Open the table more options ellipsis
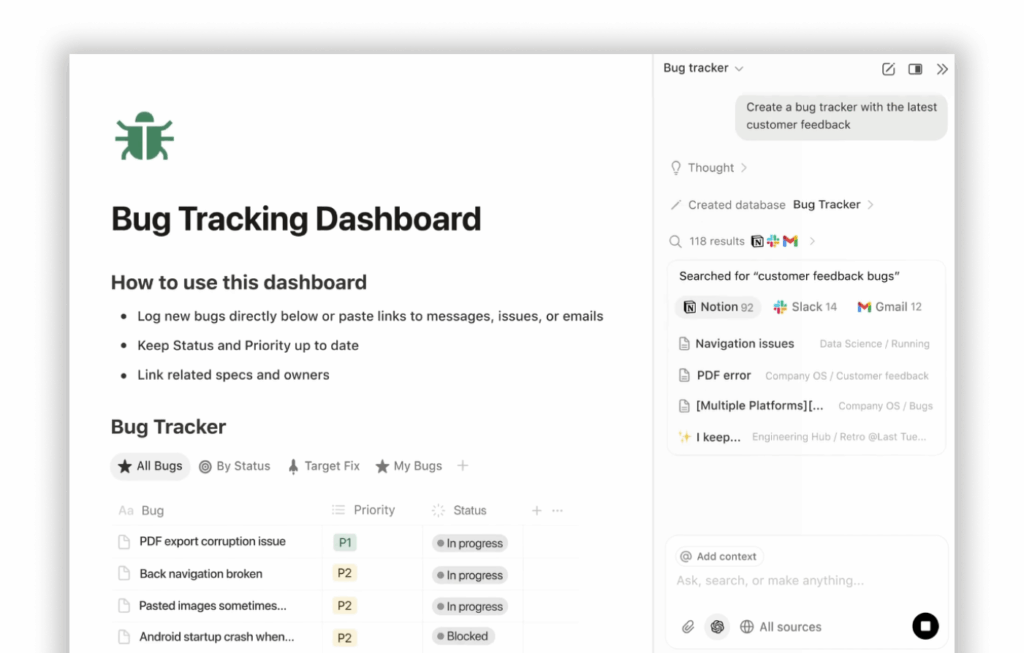The width and height of the screenshot is (1024, 653). pos(558,511)
